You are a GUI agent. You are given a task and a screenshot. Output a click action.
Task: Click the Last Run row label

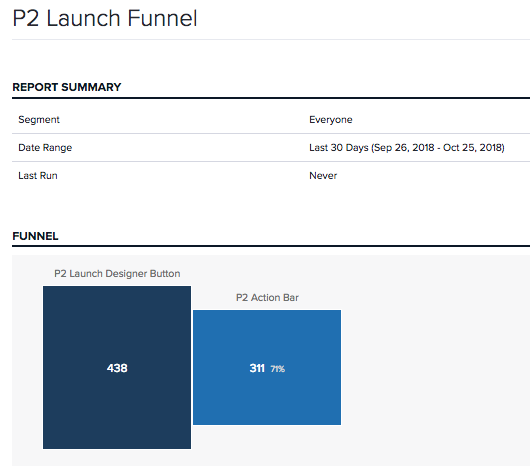(x=38, y=176)
